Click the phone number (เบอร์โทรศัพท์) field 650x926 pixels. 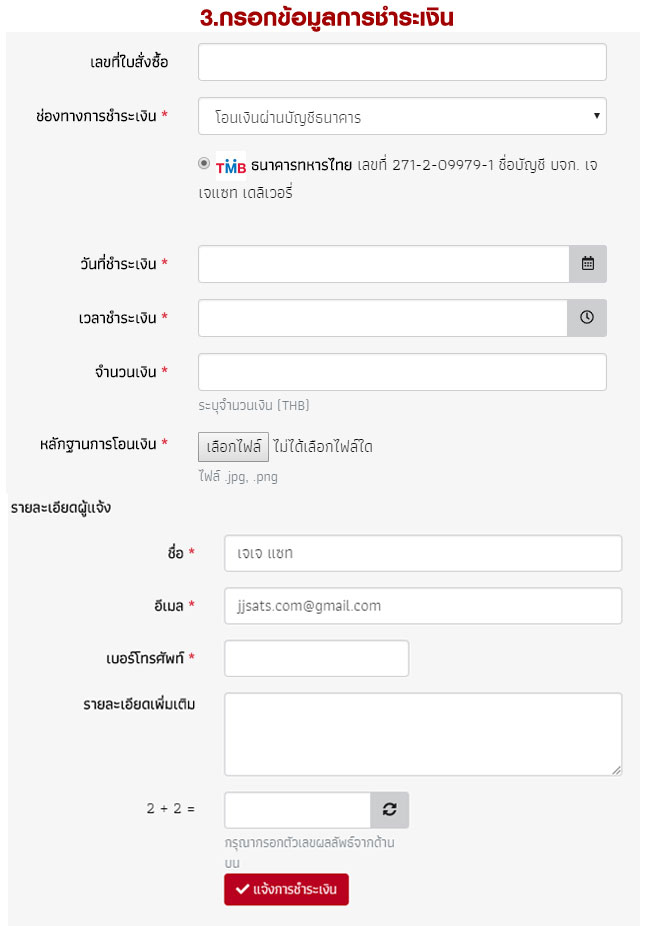316,658
